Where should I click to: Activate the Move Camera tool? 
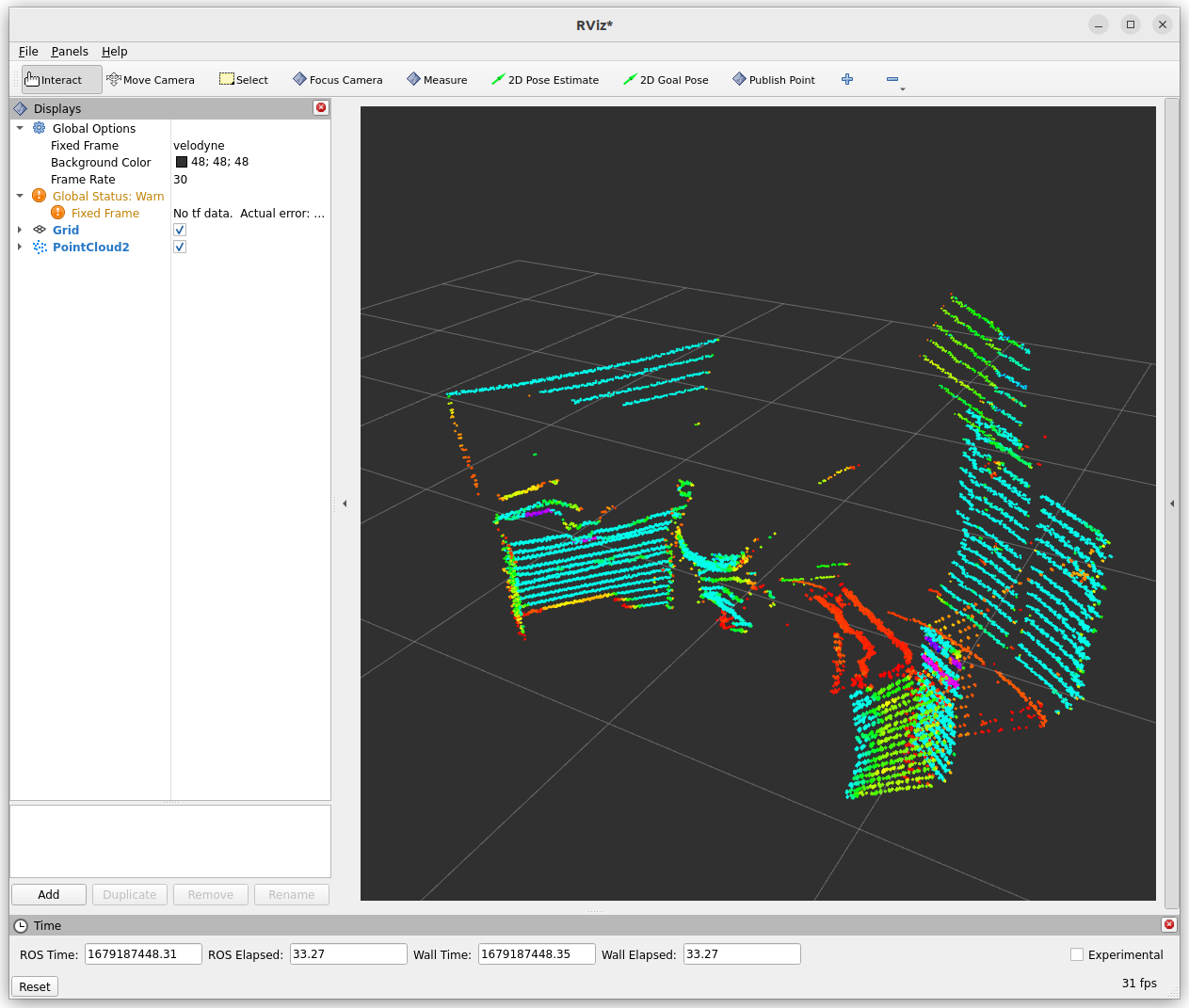151,80
